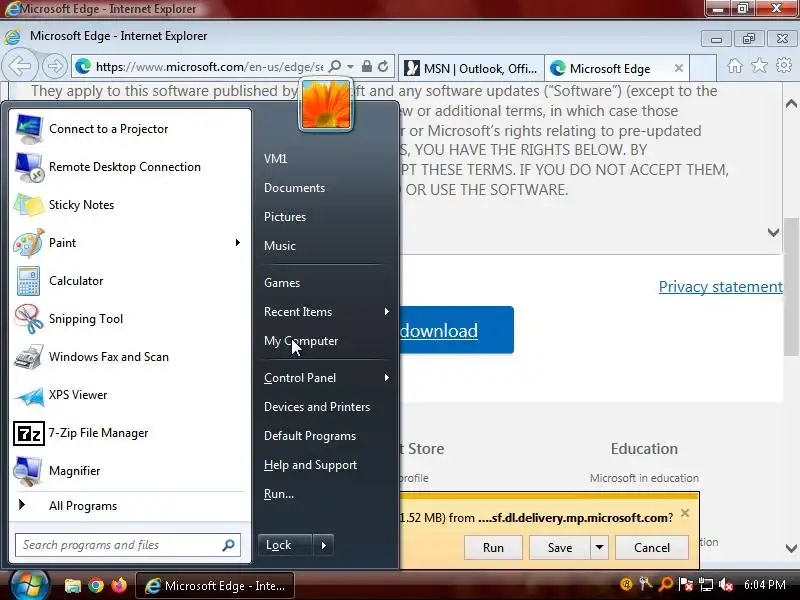Screen dimensions: 800x600
Task: Open the address bar autocomplete dropdown
Action: tap(351, 67)
